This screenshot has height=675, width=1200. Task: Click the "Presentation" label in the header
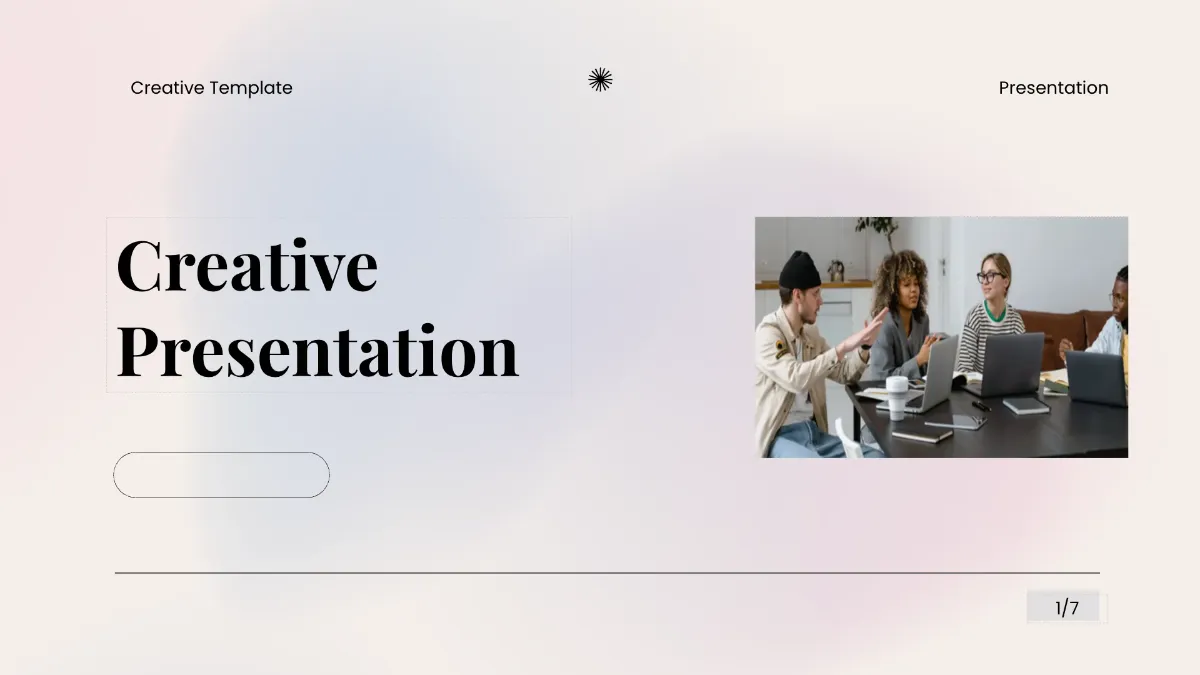pyautogui.click(x=1053, y=88)
